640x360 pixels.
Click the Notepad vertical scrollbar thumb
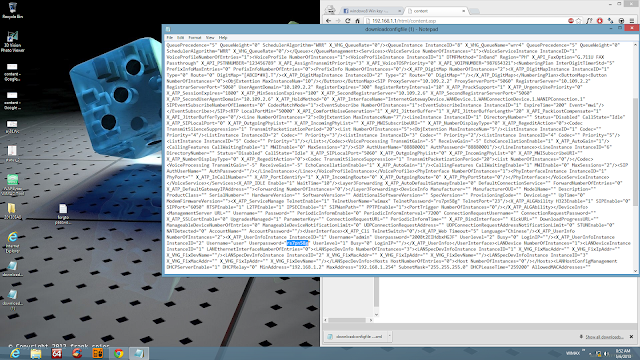[x=635, y=152]
